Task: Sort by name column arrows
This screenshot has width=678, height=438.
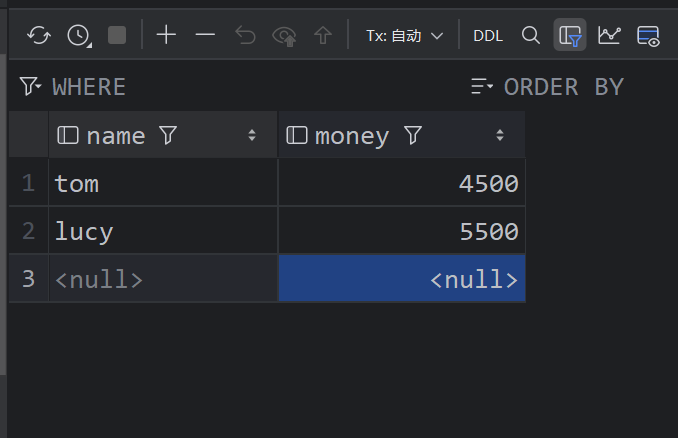Action: click(x=252, y=135)
